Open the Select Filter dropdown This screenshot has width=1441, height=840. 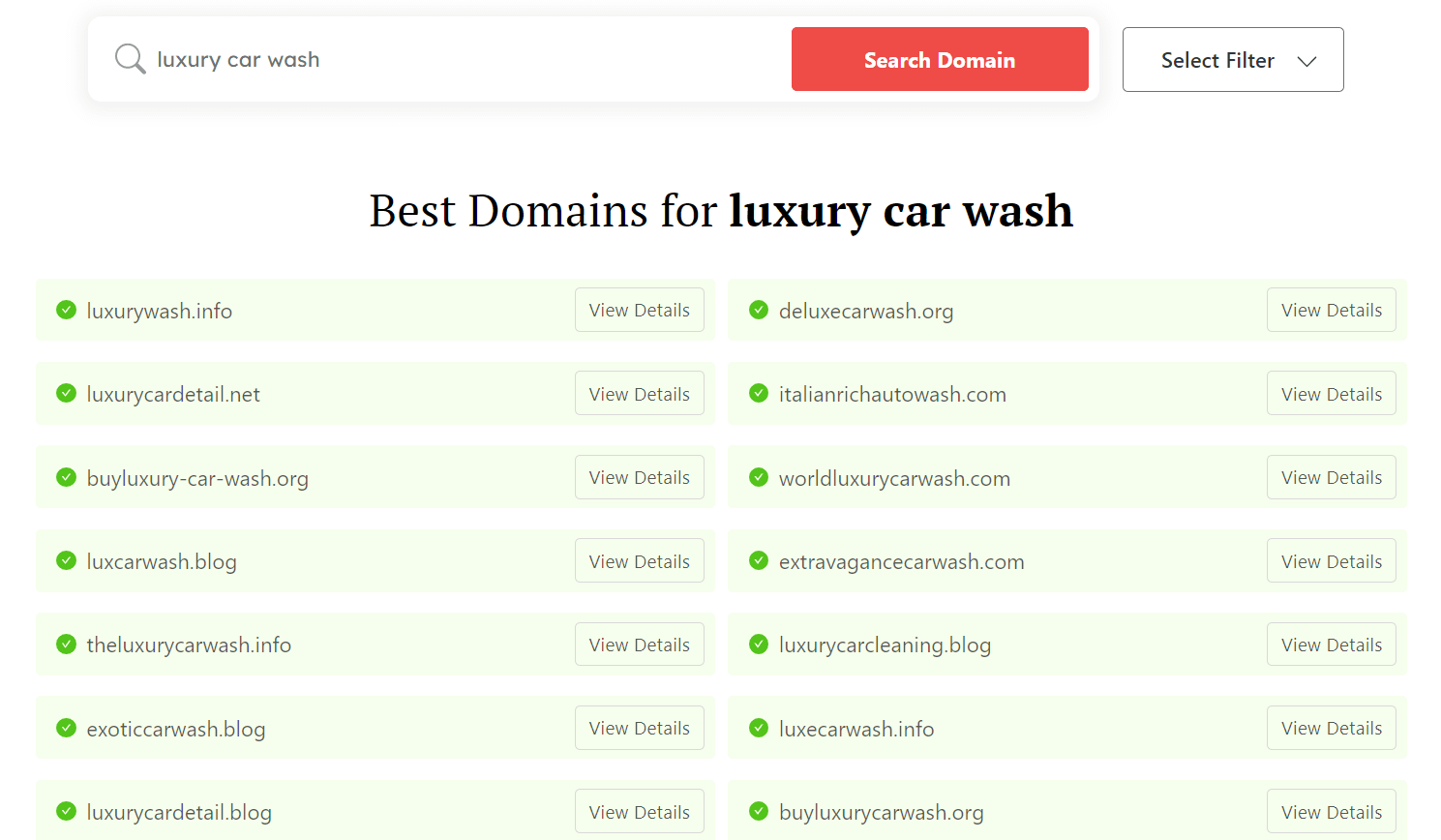(x=1232, y=59)
